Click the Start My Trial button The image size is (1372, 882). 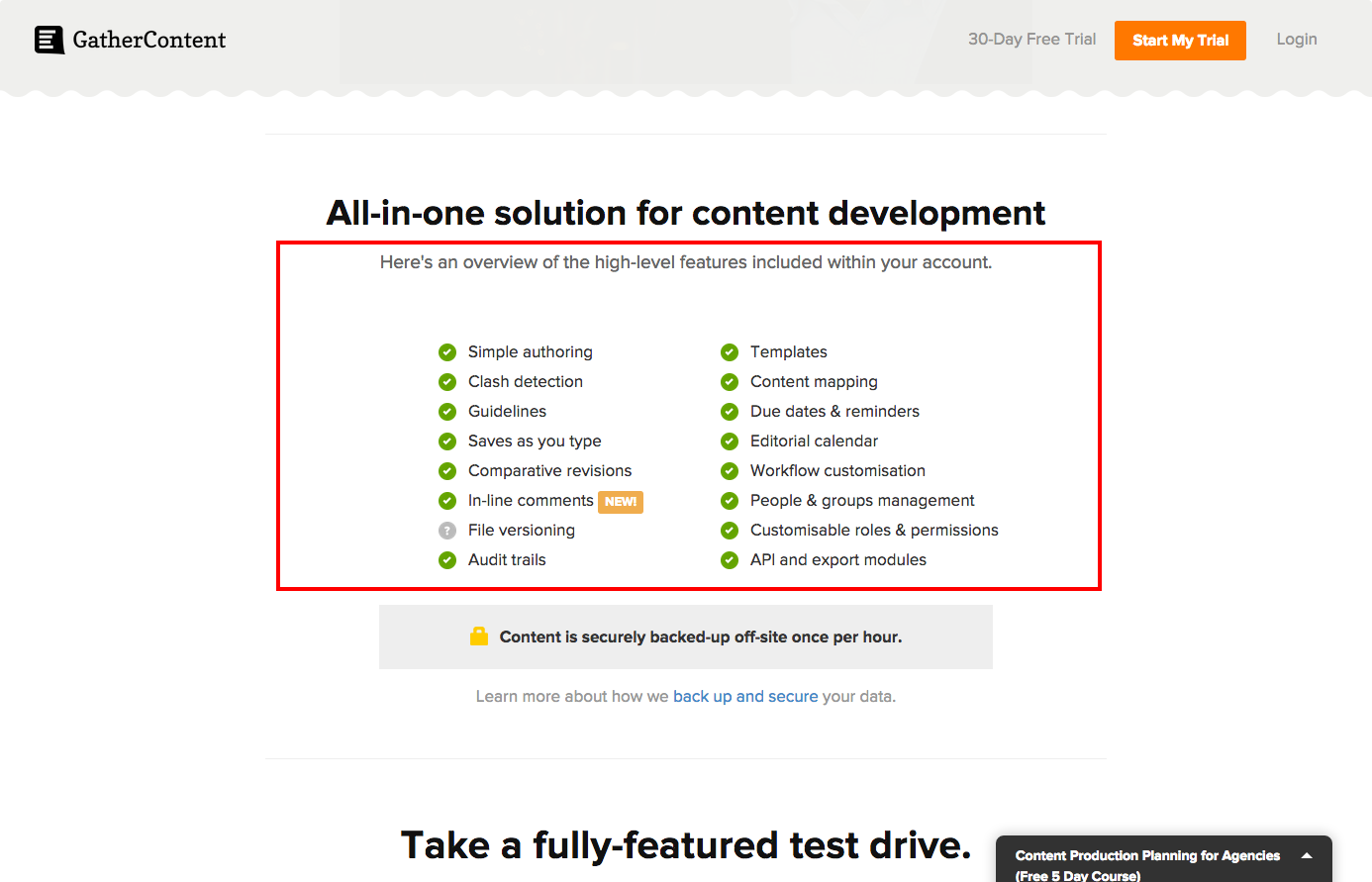(x=1180, y=41)
